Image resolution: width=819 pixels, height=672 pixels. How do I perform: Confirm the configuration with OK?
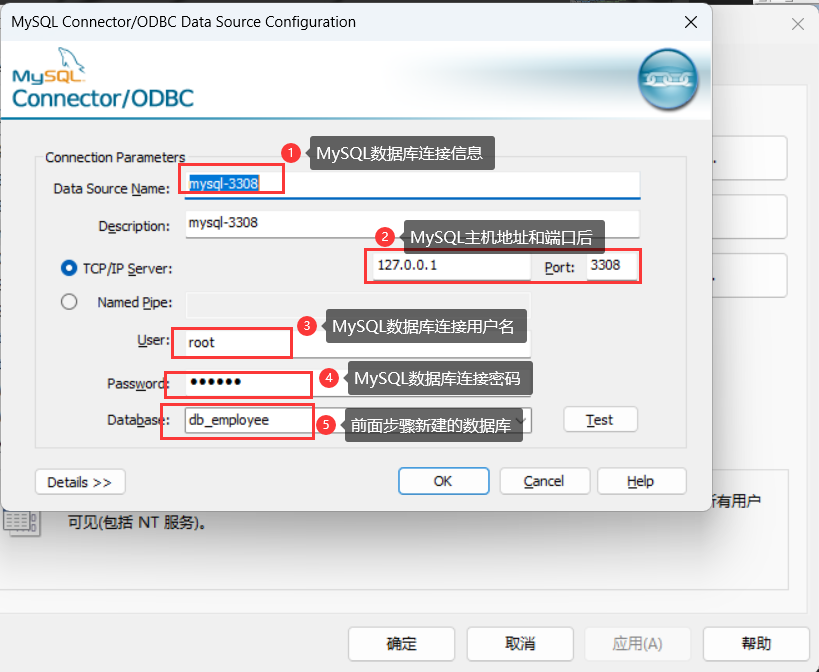(443, 481)
